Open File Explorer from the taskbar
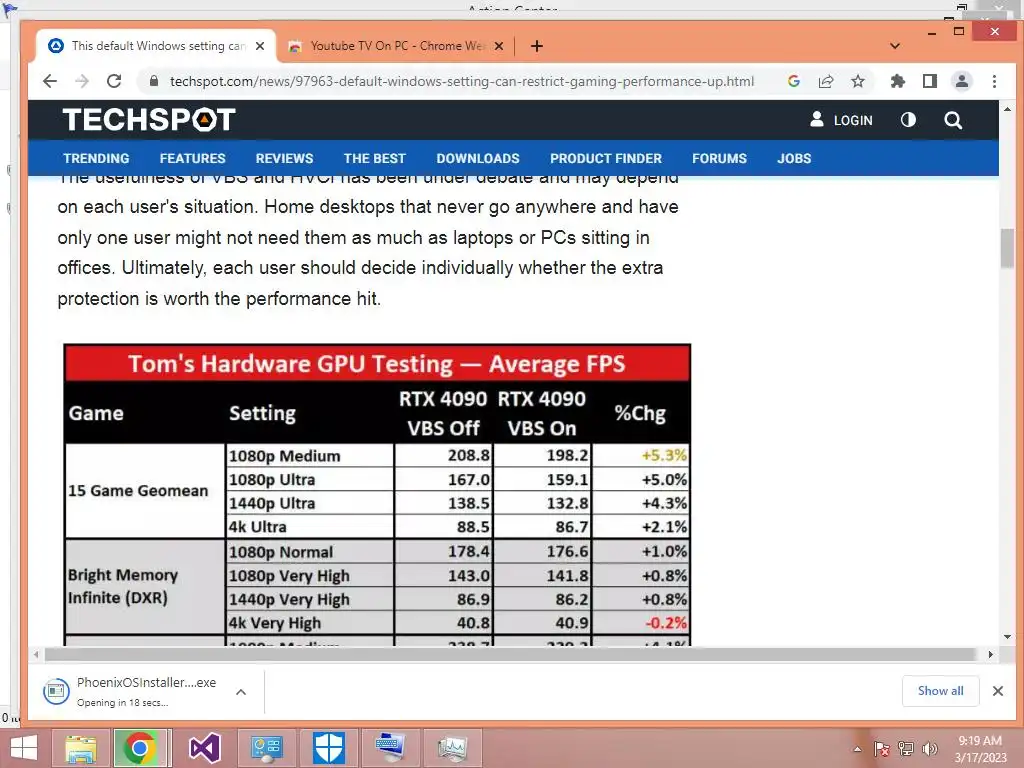 (81, 748)
